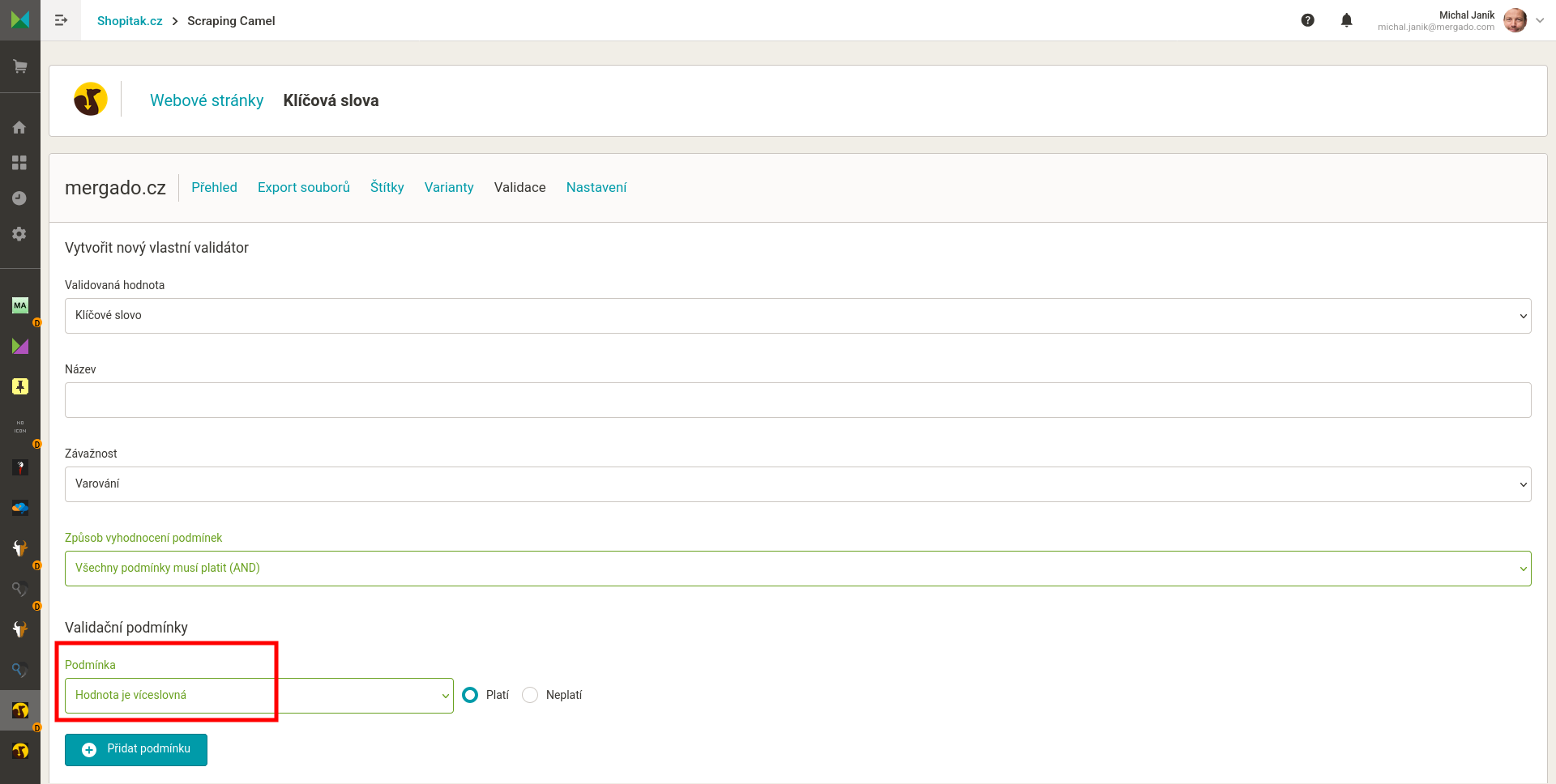Image resolution: width=1556 pixels, height=784 pixels.
Task: Click the Mergado logo in top-left corner
Action: pyautogui.click(x=20, y=19)
